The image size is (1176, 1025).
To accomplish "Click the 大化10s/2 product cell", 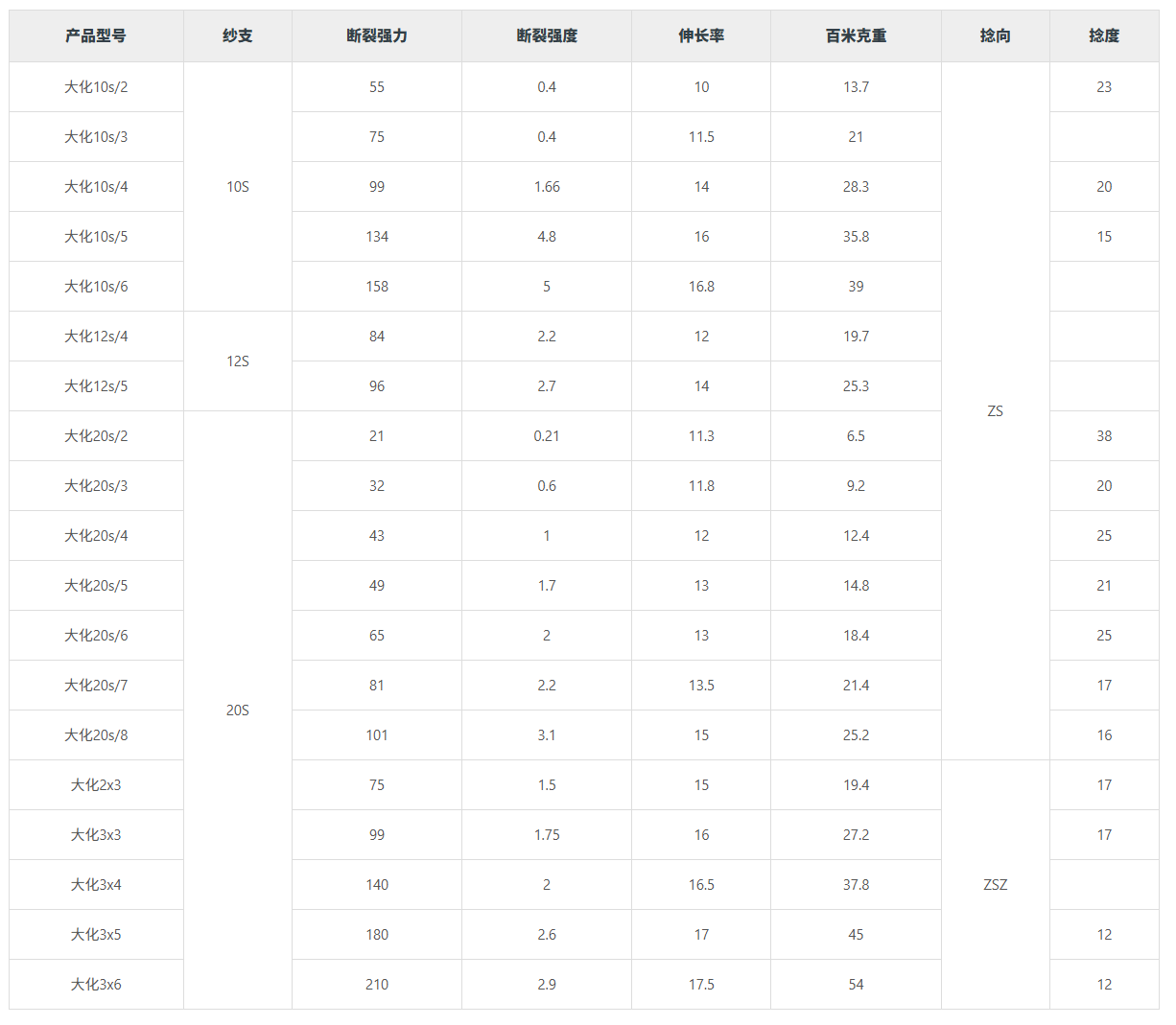I will coord(96,87).
